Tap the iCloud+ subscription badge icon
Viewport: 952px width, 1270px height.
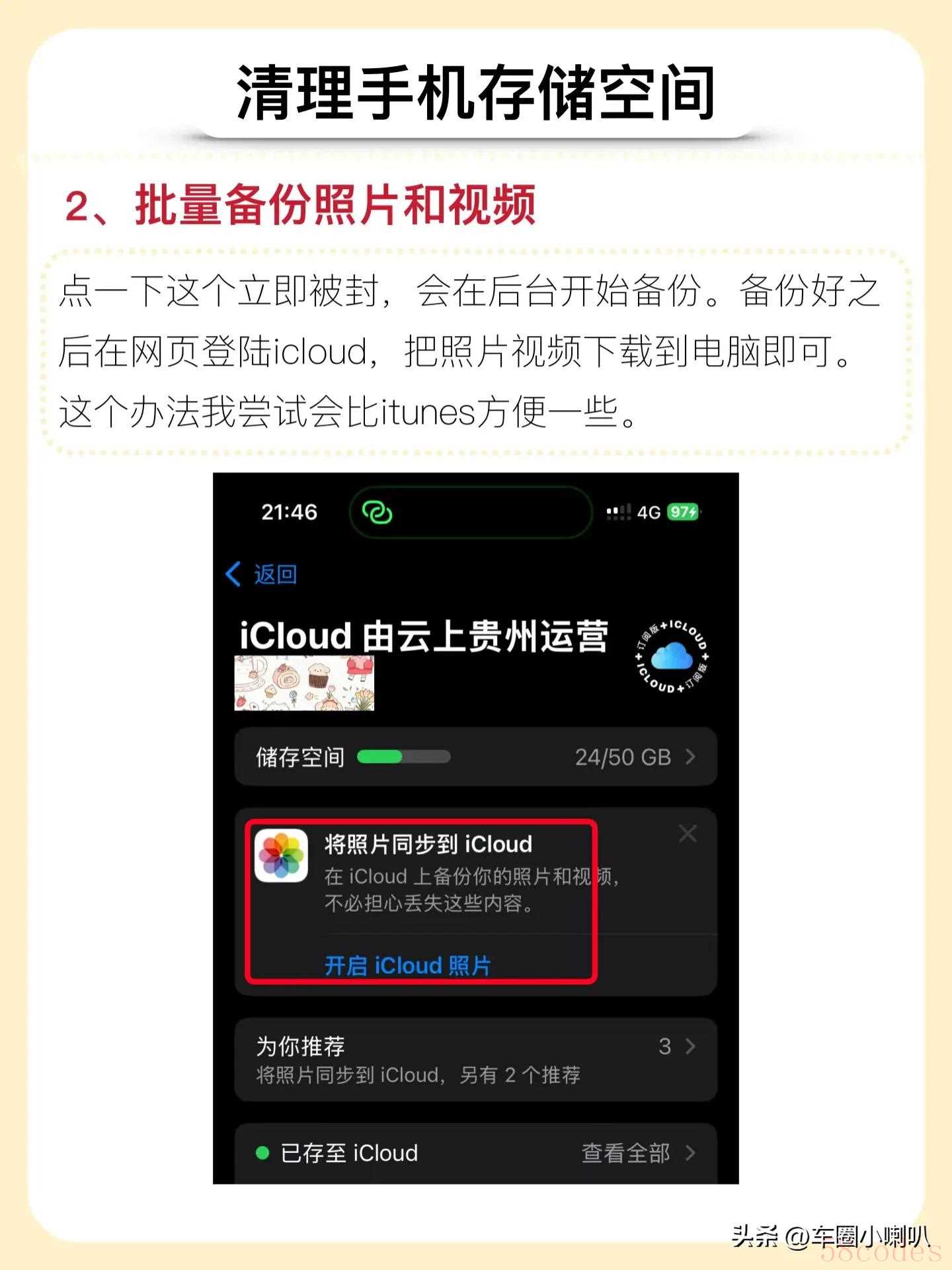pos(672,656)
